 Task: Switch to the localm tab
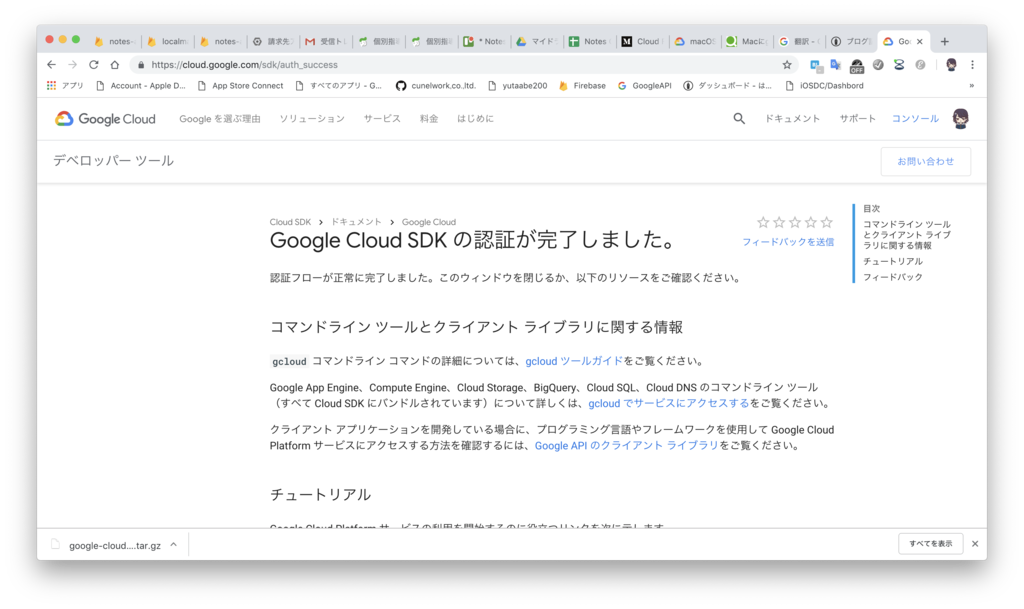(x=168, y=41)
